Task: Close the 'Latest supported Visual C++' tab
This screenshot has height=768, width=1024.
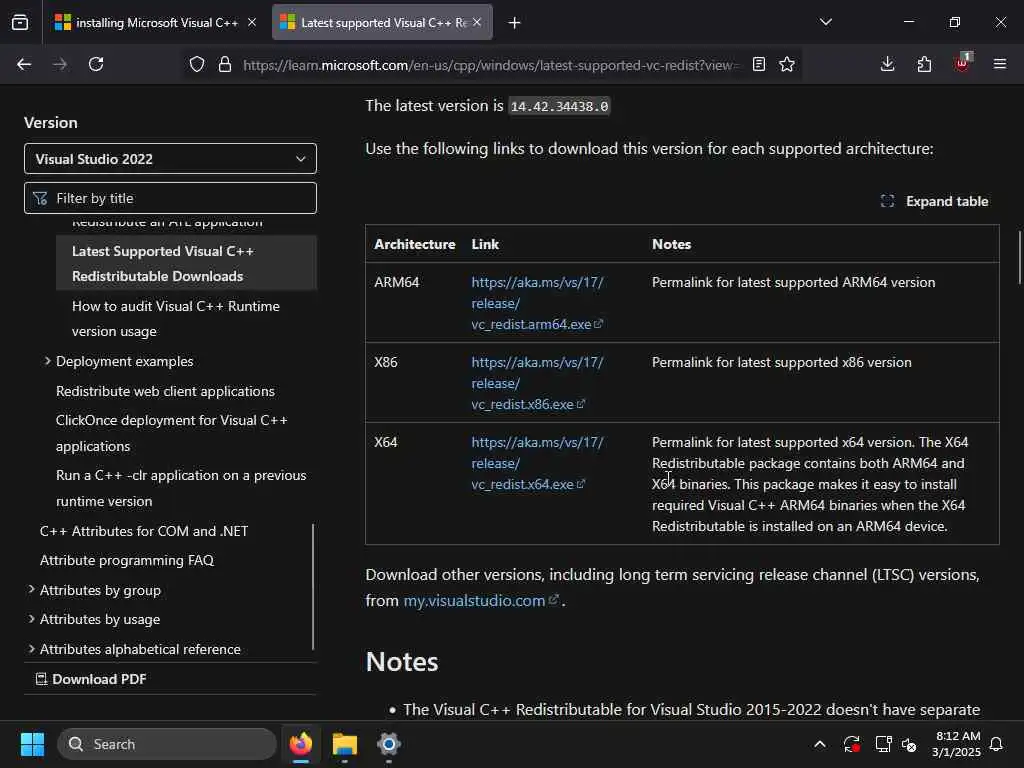Action: [x=477, y=22]
